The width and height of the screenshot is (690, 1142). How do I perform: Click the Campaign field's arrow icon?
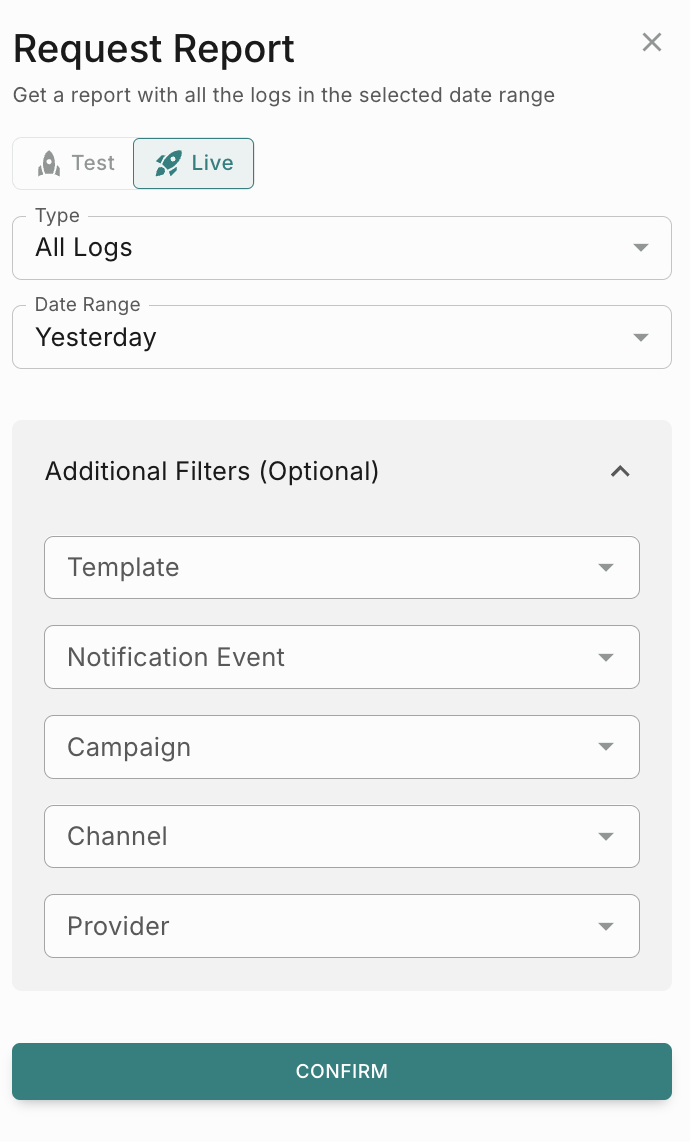[605, 747]
